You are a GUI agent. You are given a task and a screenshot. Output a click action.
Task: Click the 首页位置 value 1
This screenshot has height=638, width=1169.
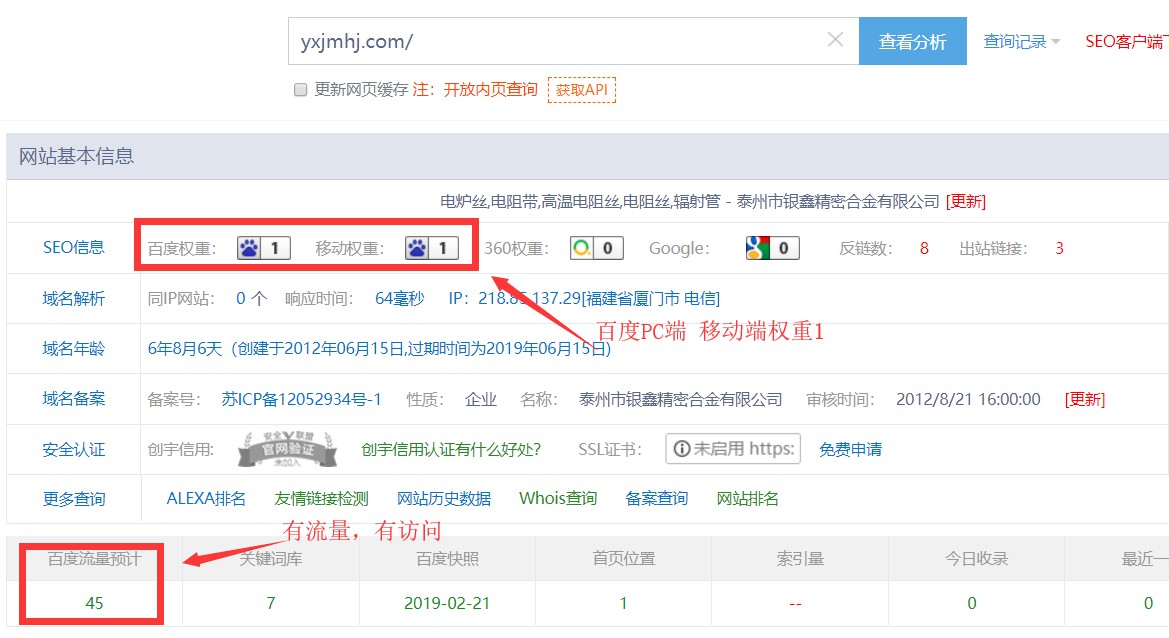pos(623,603)
